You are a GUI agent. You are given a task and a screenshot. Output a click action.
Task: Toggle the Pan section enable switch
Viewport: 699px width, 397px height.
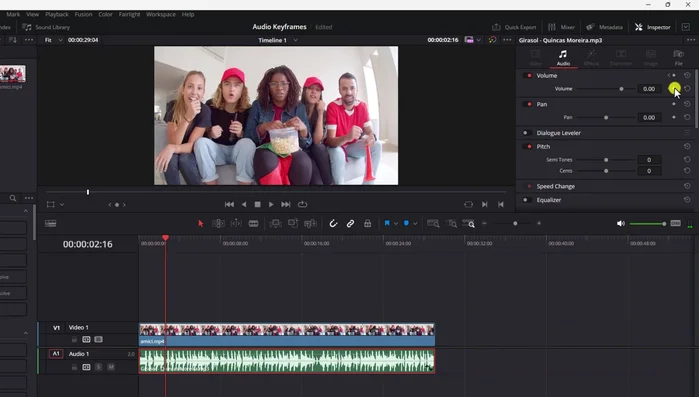pyautogui.click(x=528, y=104)
